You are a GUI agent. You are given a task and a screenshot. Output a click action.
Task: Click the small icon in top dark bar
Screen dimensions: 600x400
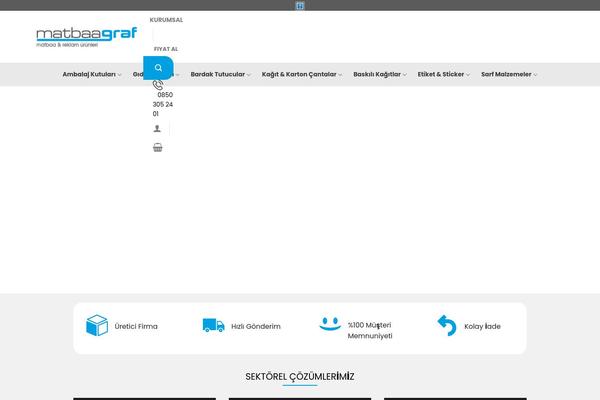coord(300,5)
